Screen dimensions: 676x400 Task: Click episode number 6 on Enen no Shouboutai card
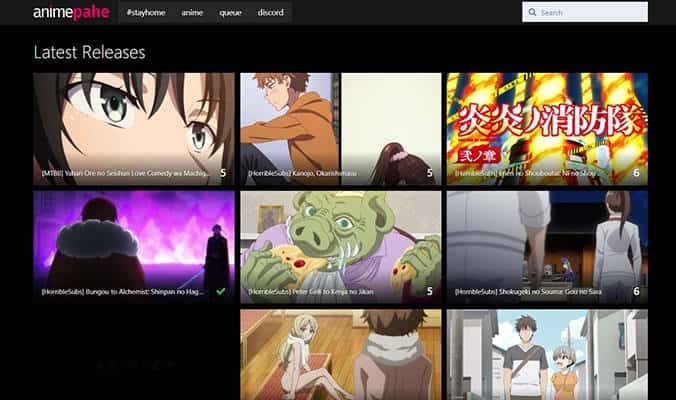click(x=636, y=173)
